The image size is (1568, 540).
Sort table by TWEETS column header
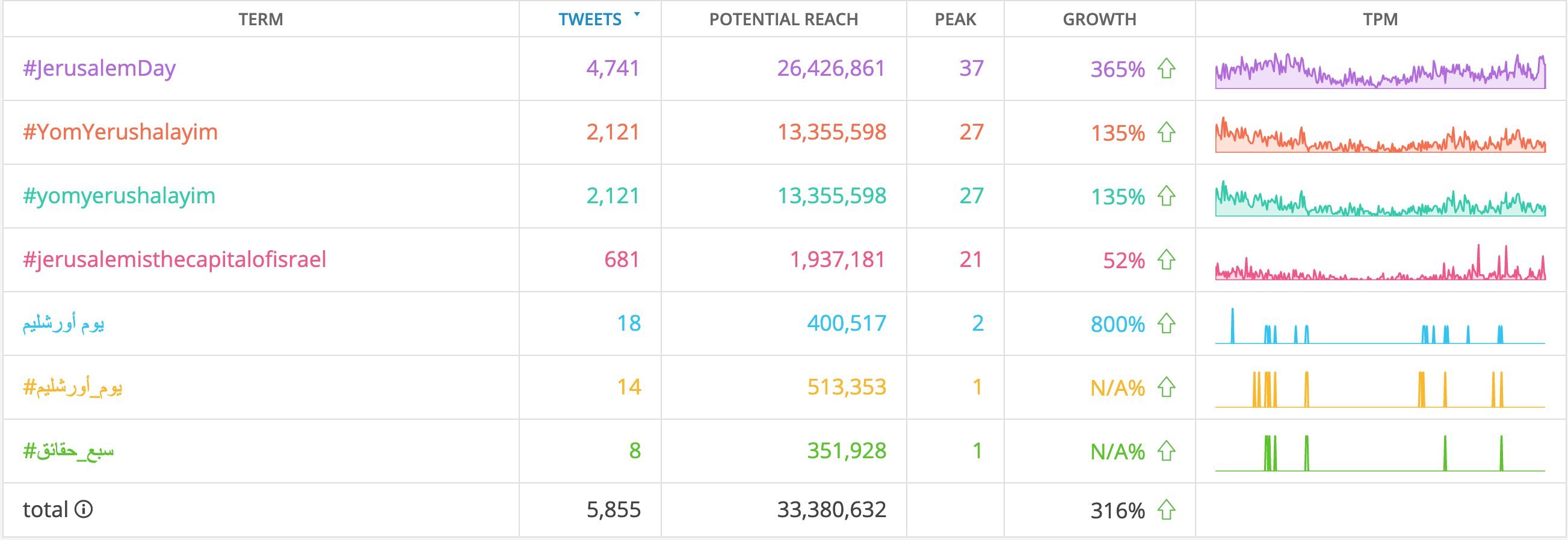coord(590,19)
